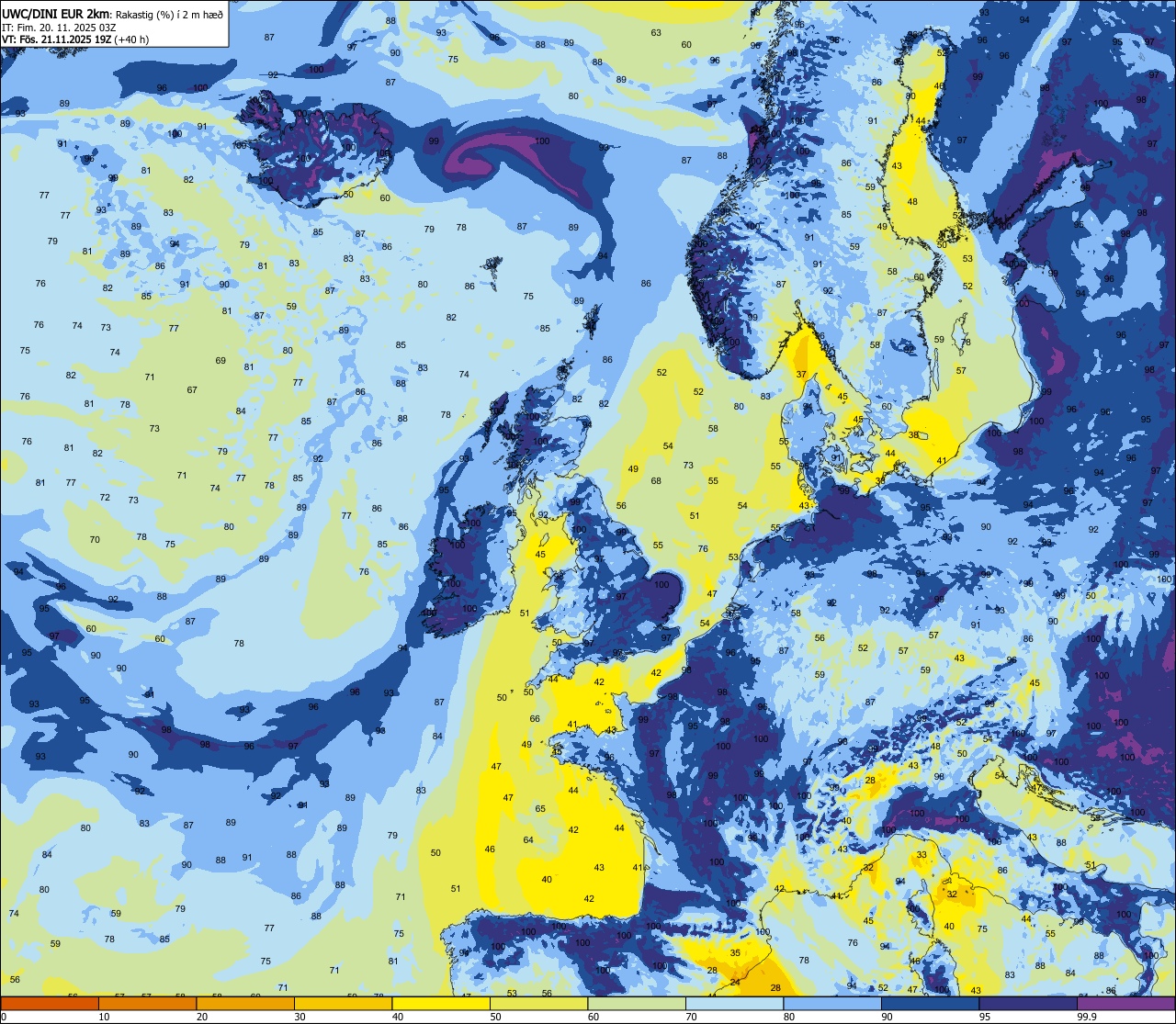Viewport: 1176px width, 1024px height.
Task: Click the '60' label on the legend scale
Action: pos(594,1017)
